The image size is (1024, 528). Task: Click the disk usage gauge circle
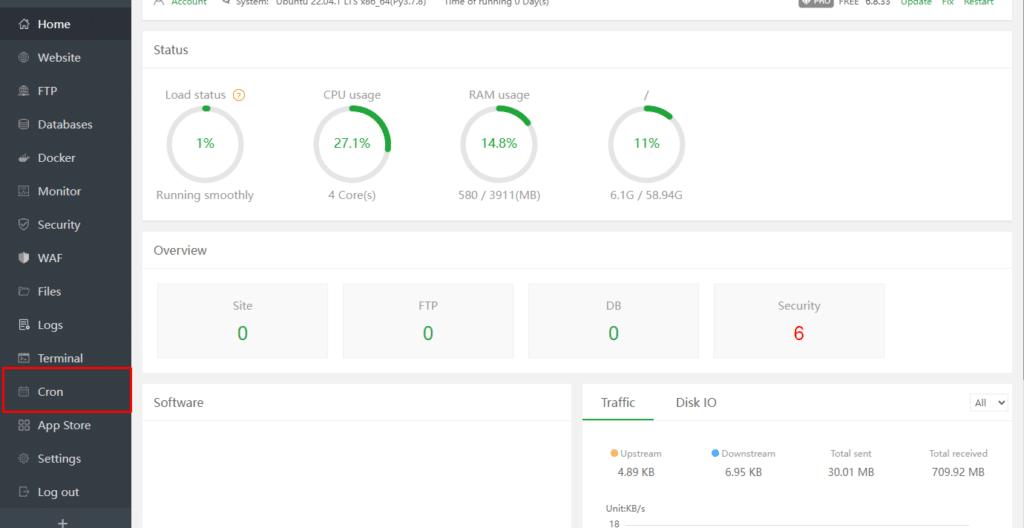[x=646, y=143]
